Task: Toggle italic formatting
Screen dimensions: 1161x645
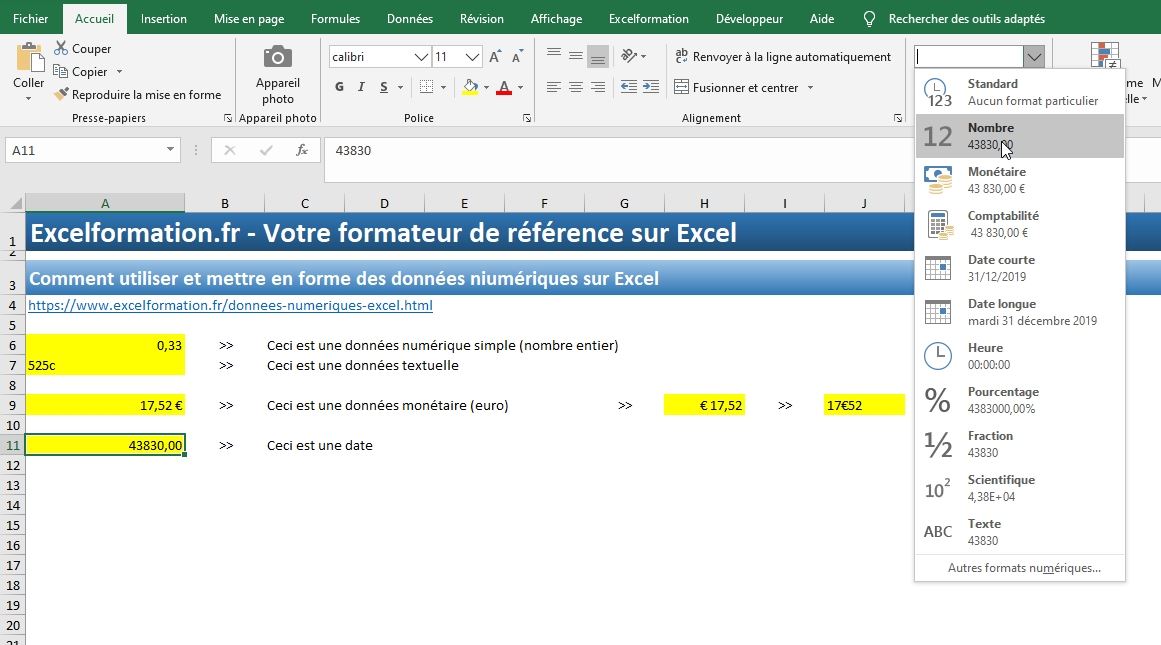Action: pos(360,87)
